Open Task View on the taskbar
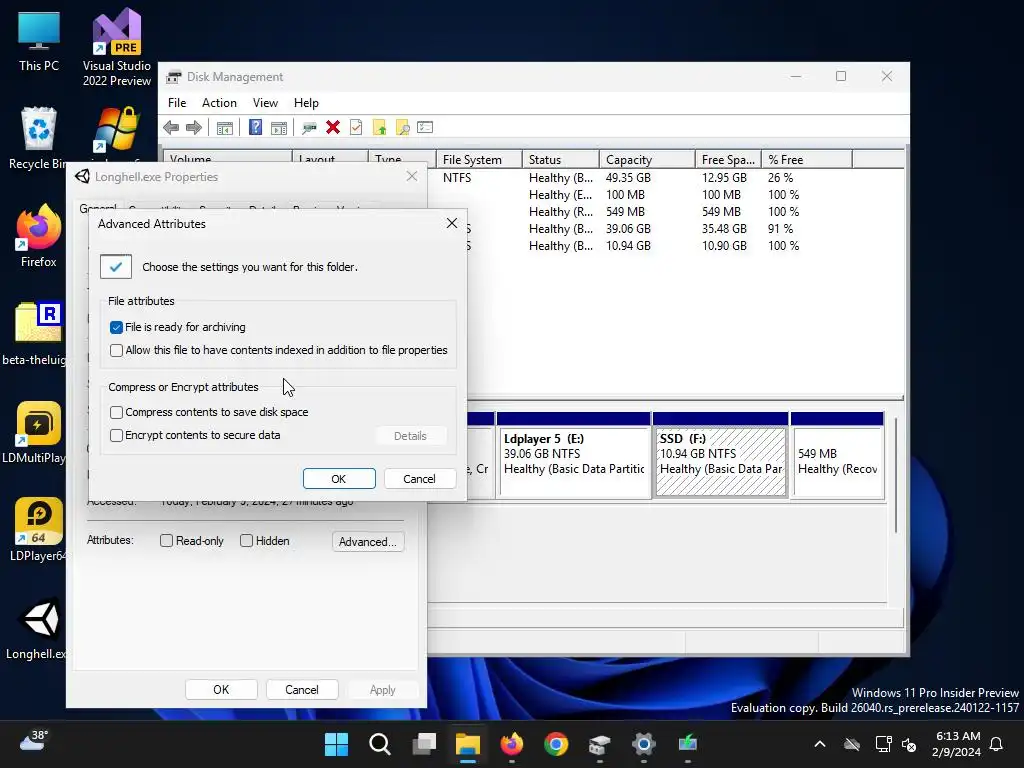Screen dimensions: 1024x768 pyautogui.click(x=424, y=744)
